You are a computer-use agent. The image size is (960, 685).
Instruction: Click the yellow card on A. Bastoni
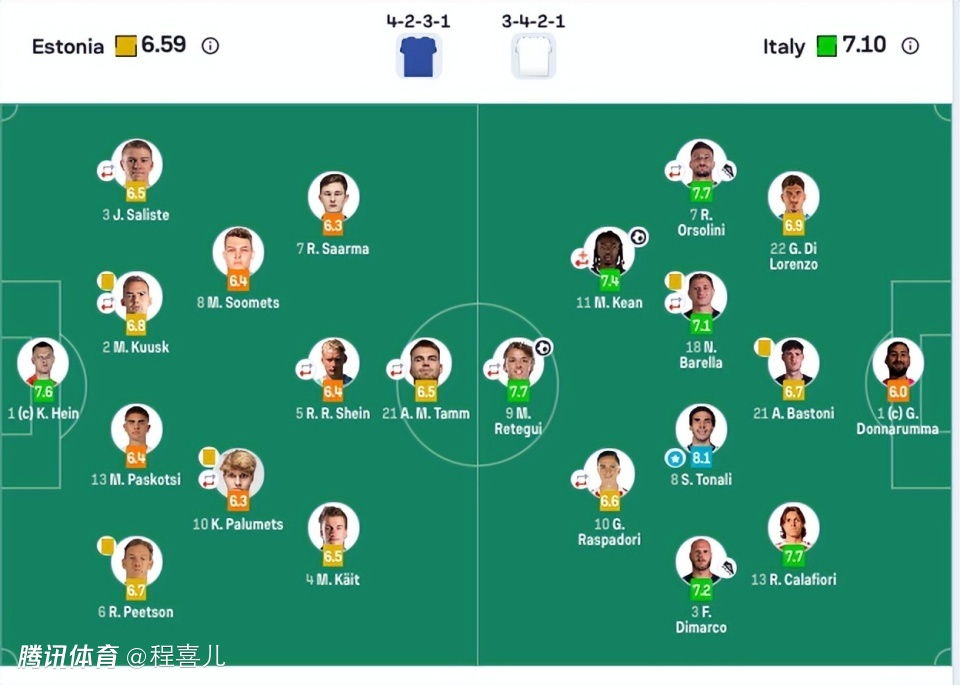click(763, 347)
